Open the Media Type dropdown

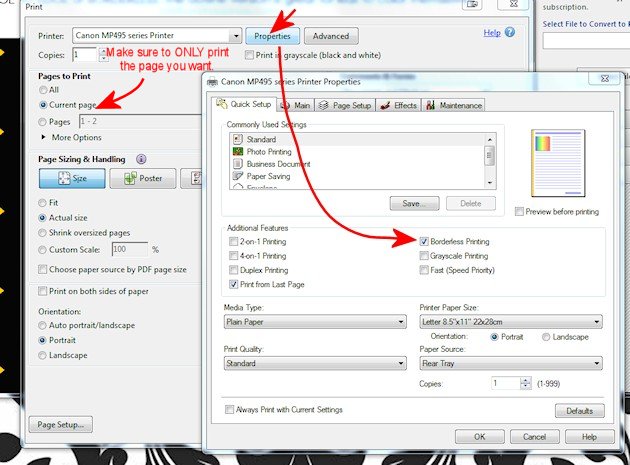315,322
